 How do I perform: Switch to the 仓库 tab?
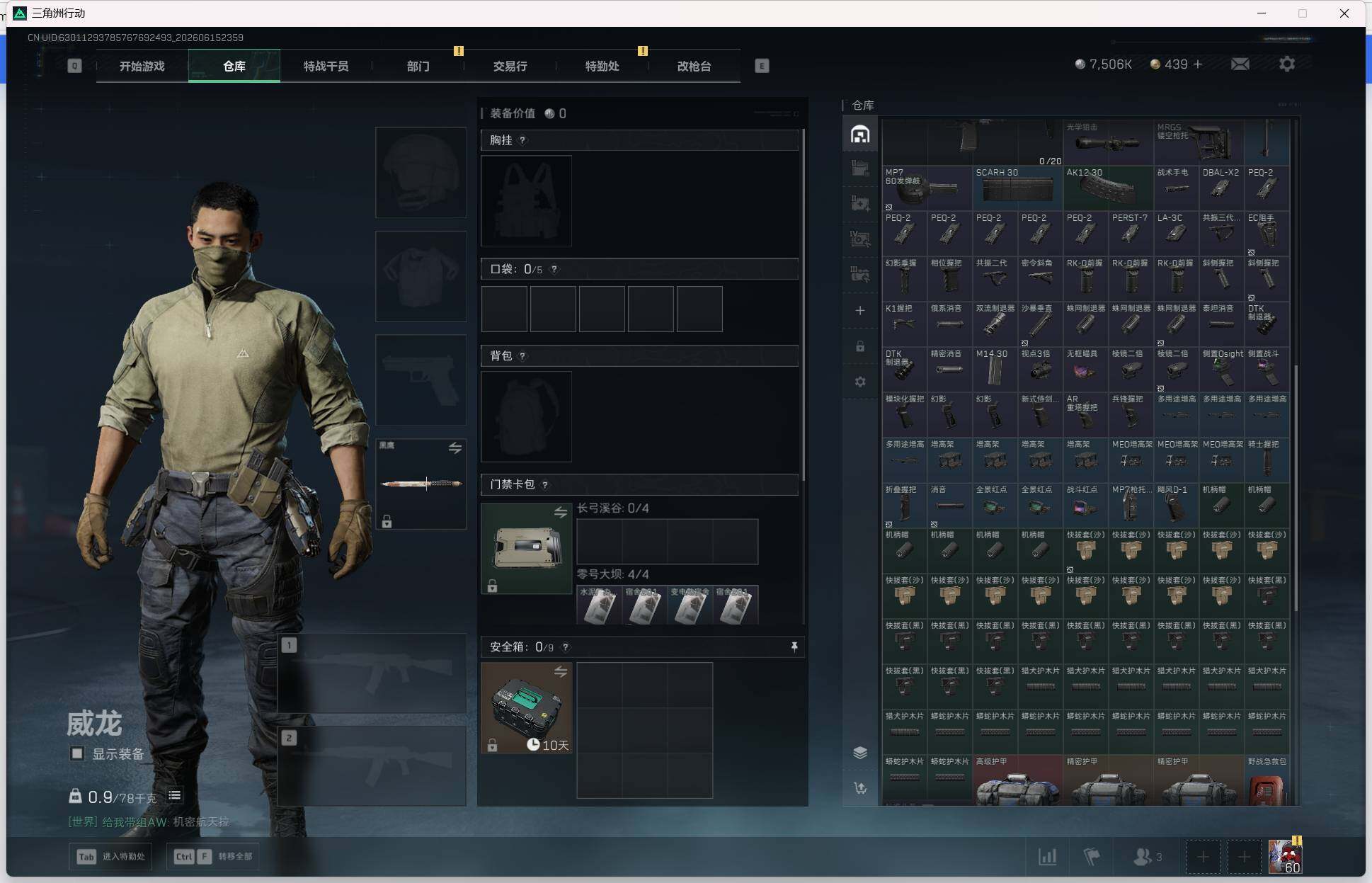234,66
